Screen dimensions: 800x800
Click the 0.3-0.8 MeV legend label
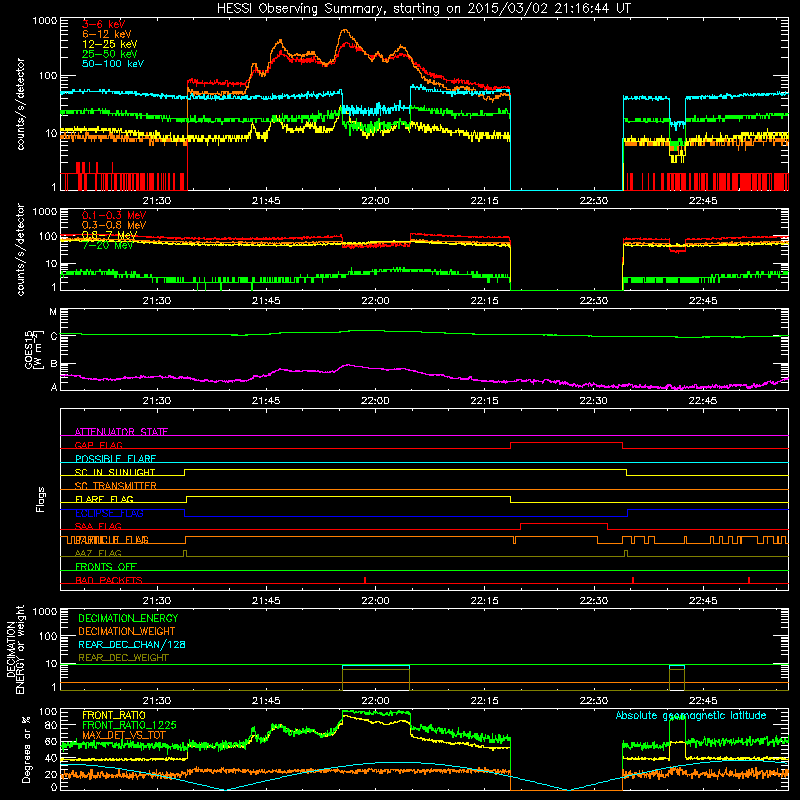pos(114,225)
